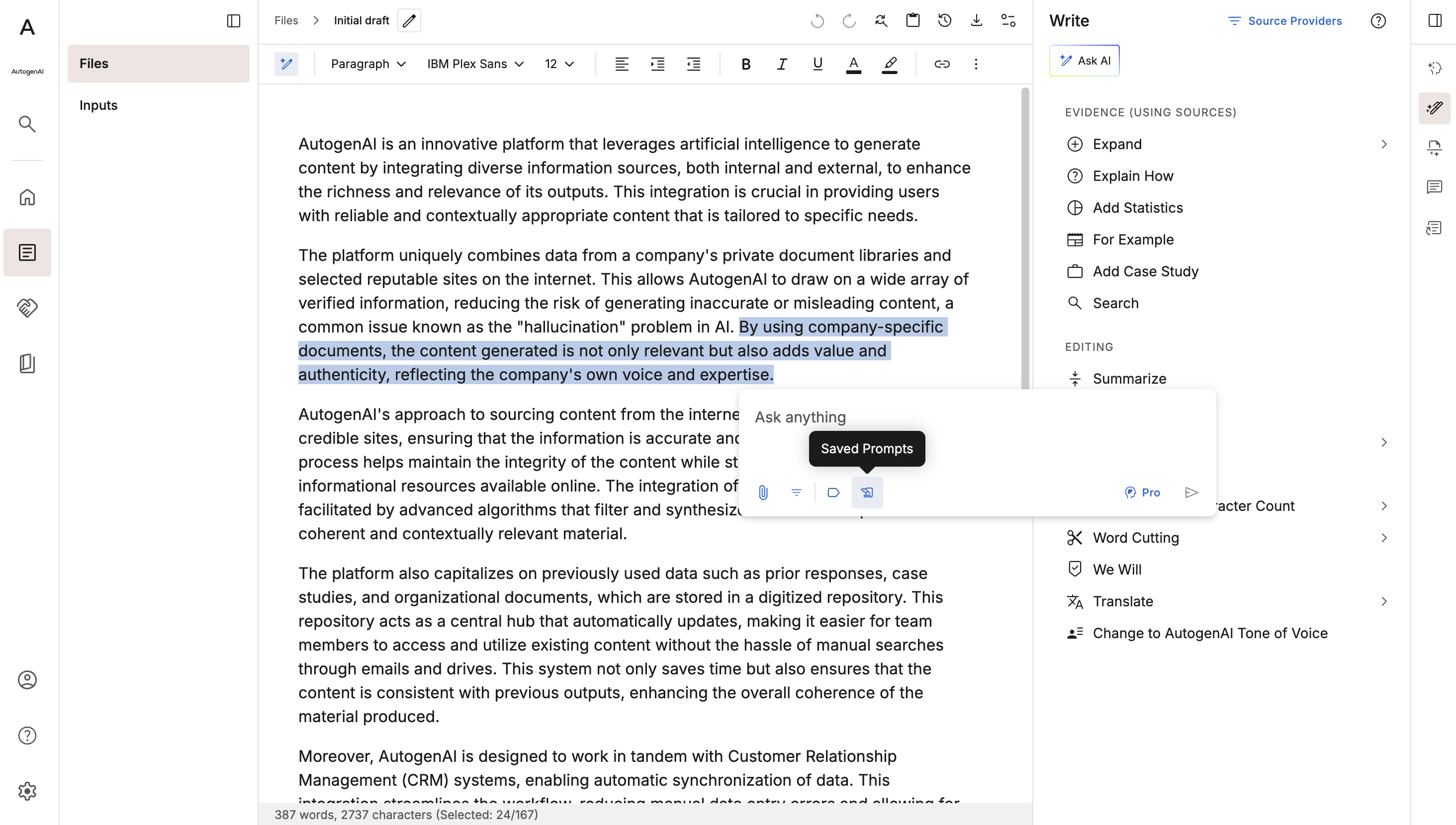Screen dimensions: 1456x825
Task: Open the IBM Plex Sans font dropdown
Action: click(x=475, y=64)
